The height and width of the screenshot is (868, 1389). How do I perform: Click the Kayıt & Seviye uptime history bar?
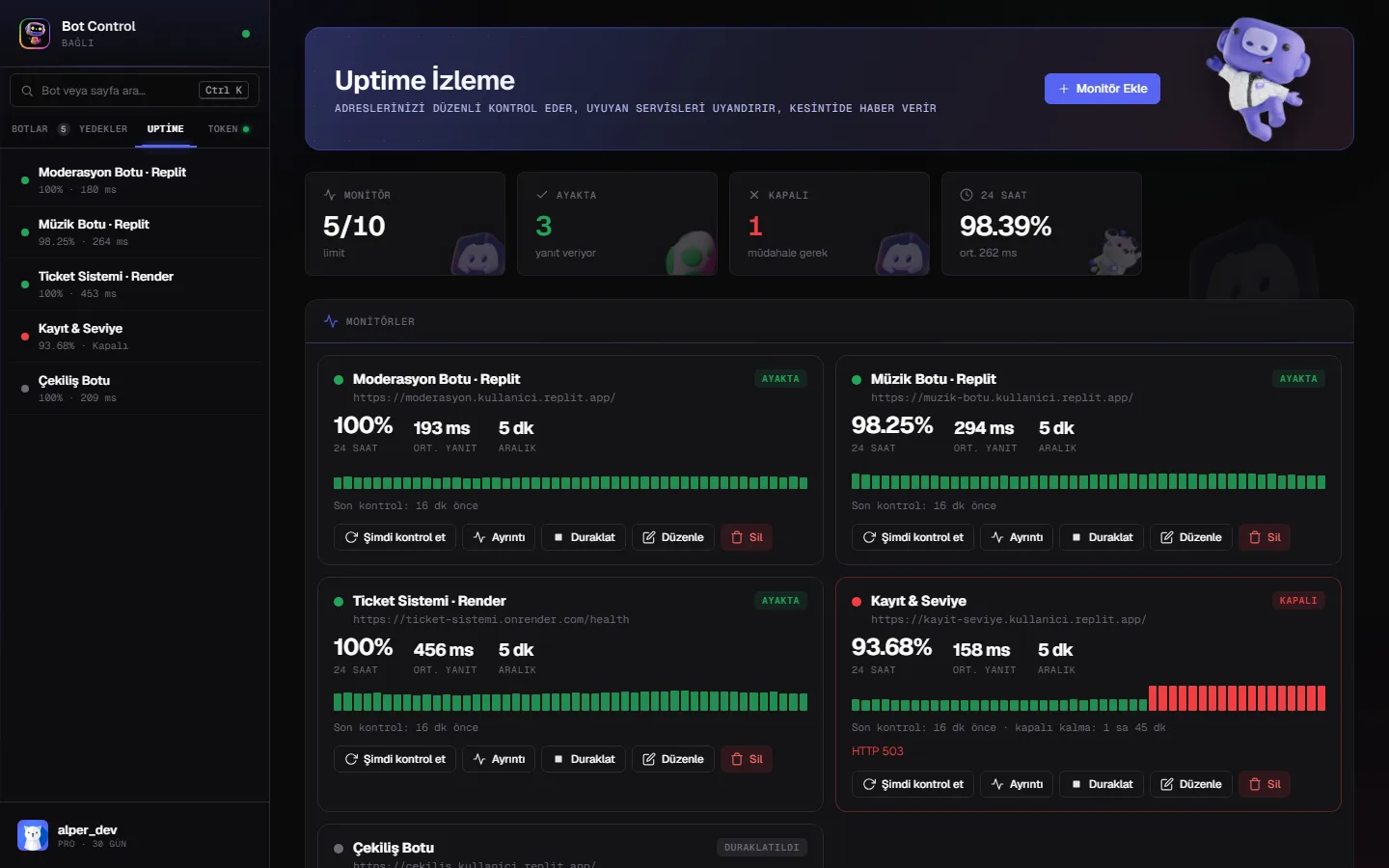[1088, 698]
